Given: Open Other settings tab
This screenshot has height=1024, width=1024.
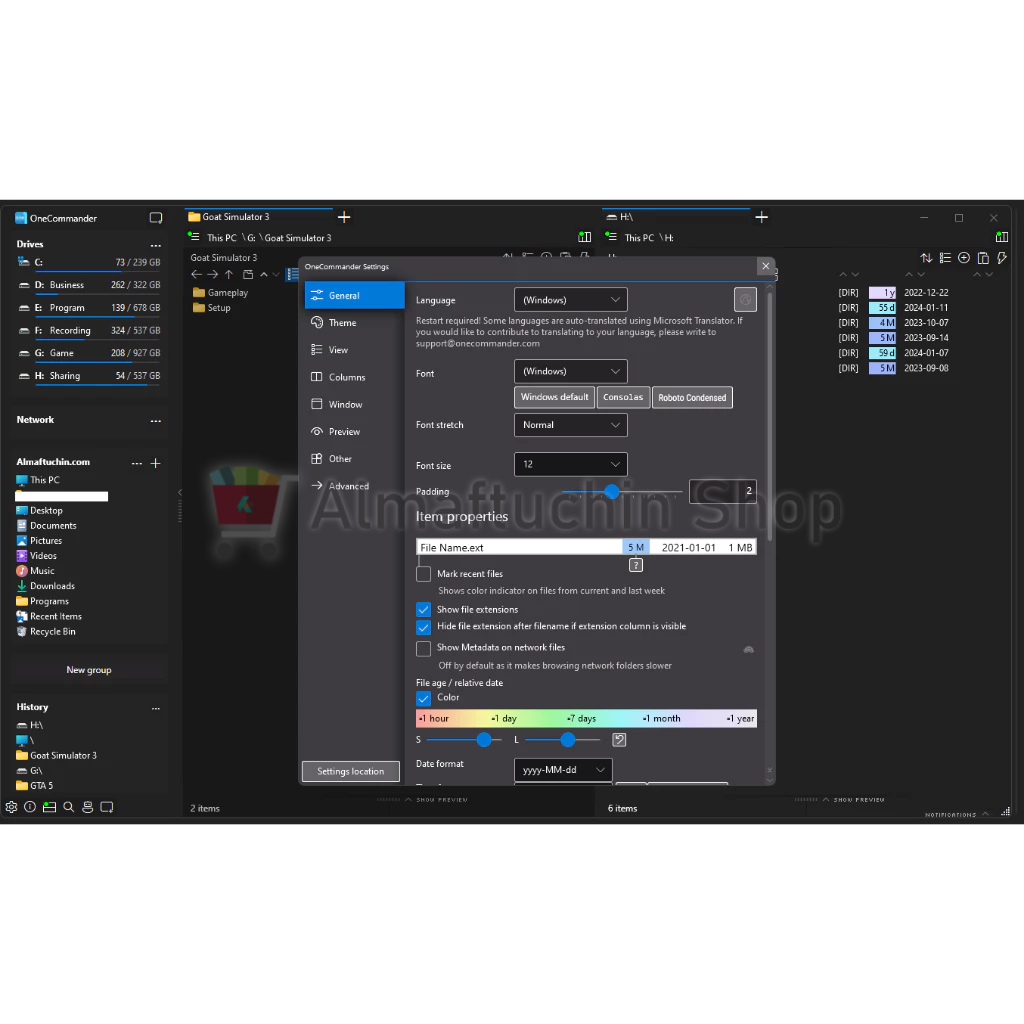Looking at the screenshot, I should coord(355,458).
